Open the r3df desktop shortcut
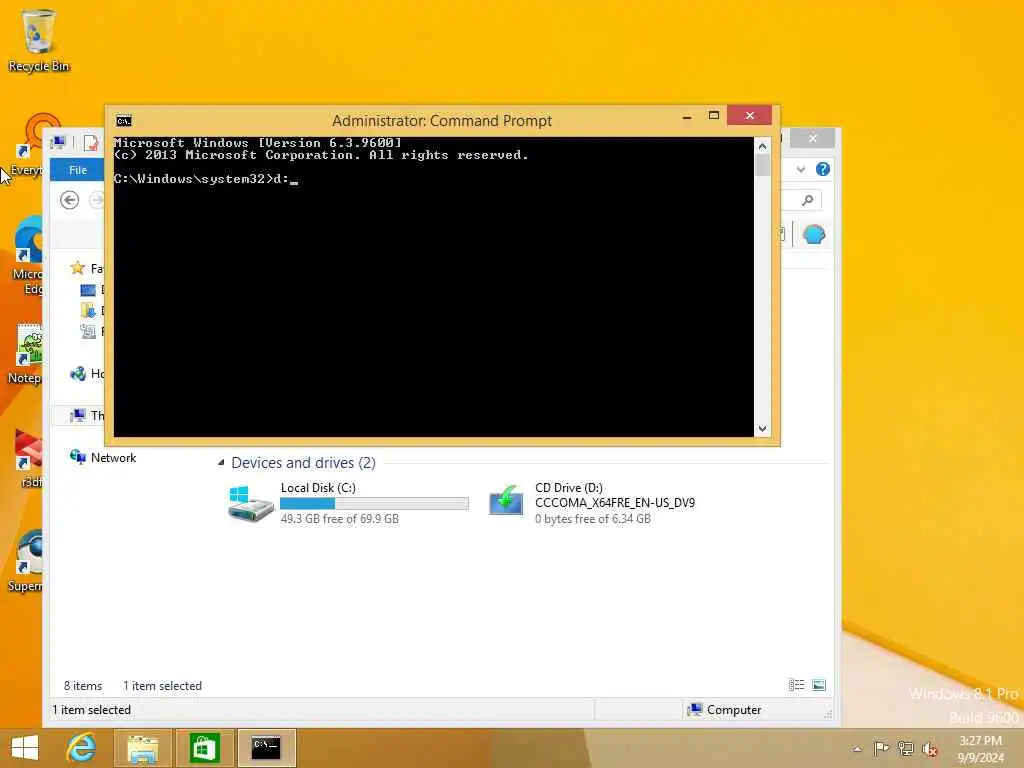Viewport: 1024px width, 768px height. click(29, 458)
